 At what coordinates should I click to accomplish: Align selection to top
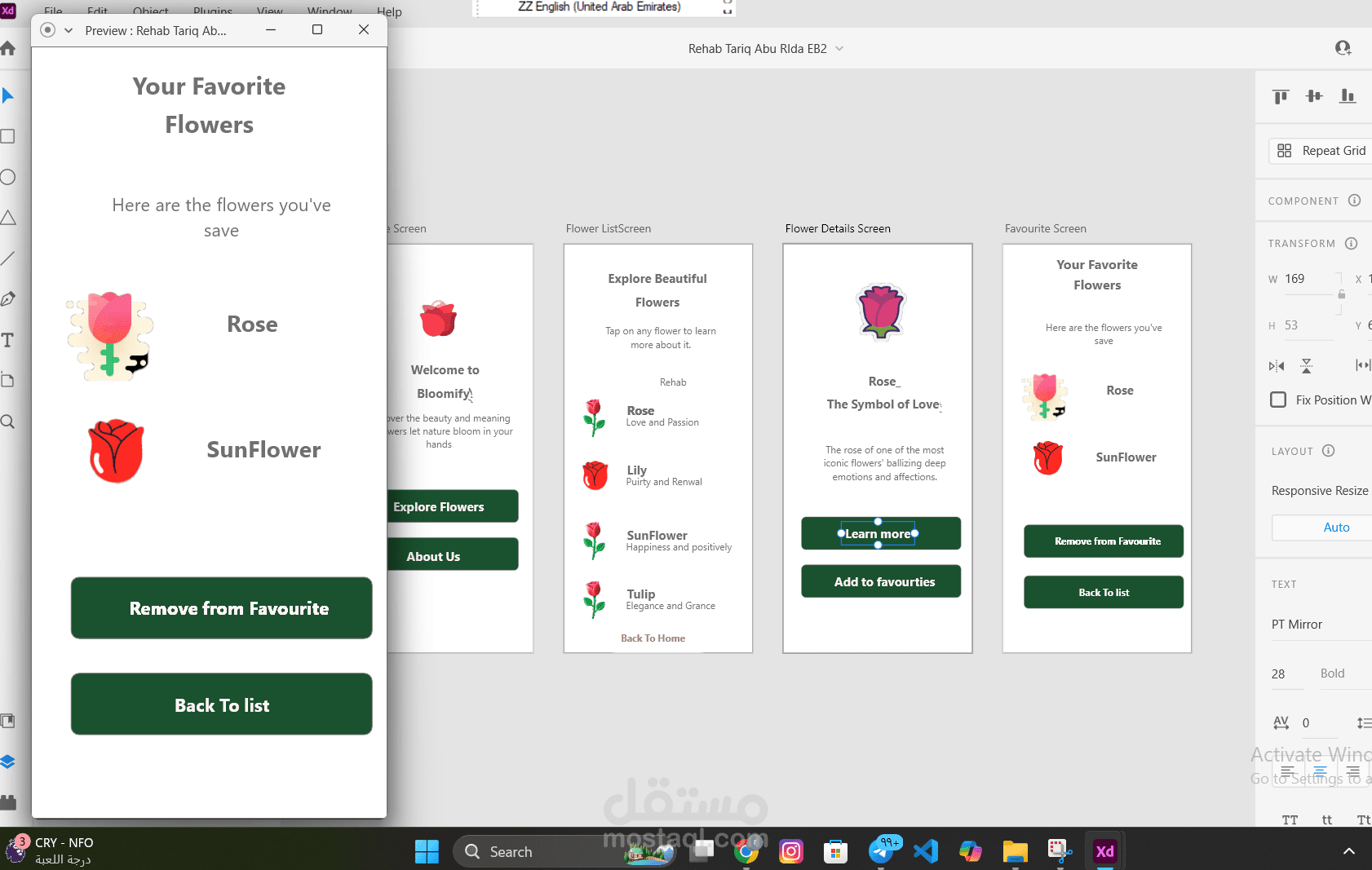[1281, 96]
